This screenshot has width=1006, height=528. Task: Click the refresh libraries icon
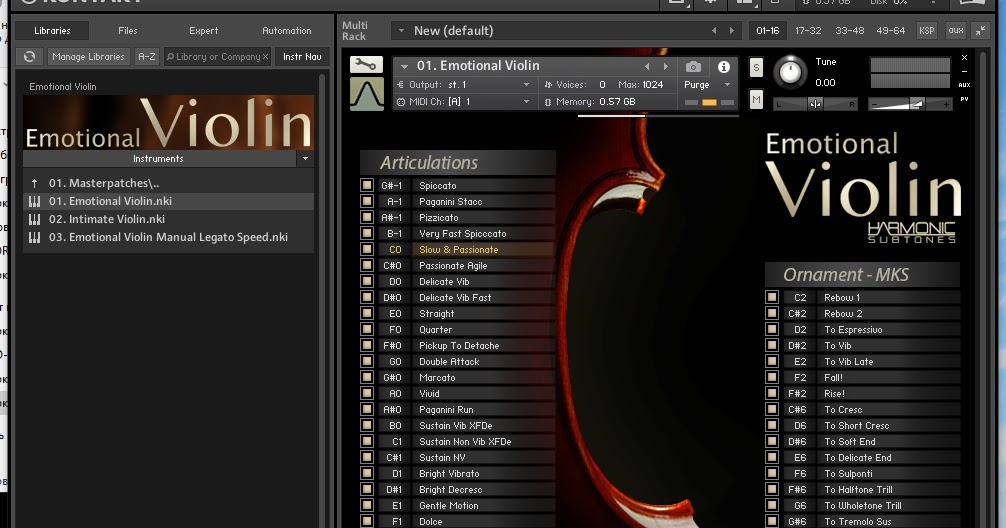pos(30,56)
